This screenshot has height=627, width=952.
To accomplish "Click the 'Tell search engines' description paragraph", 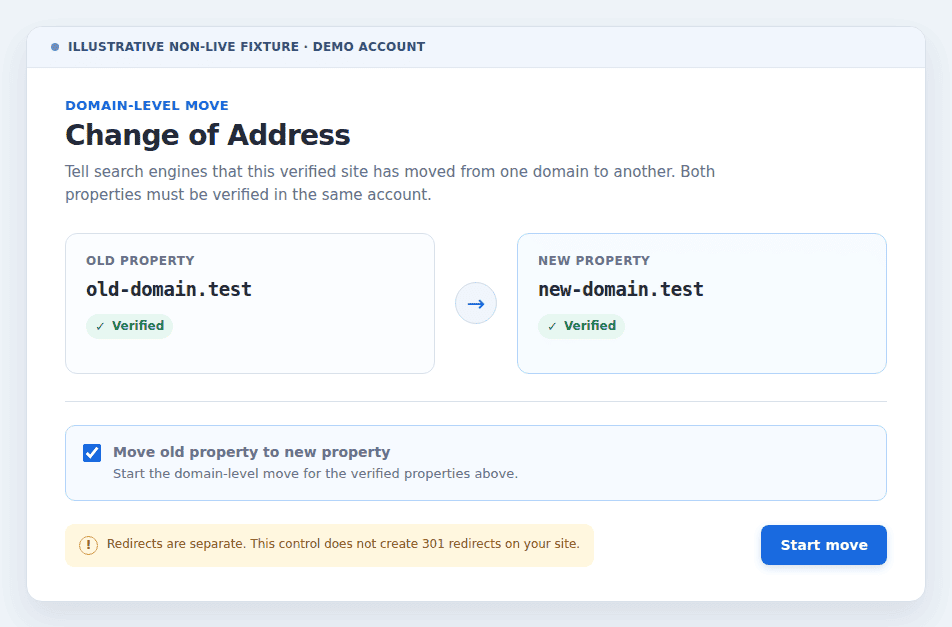I will [390, 183].
